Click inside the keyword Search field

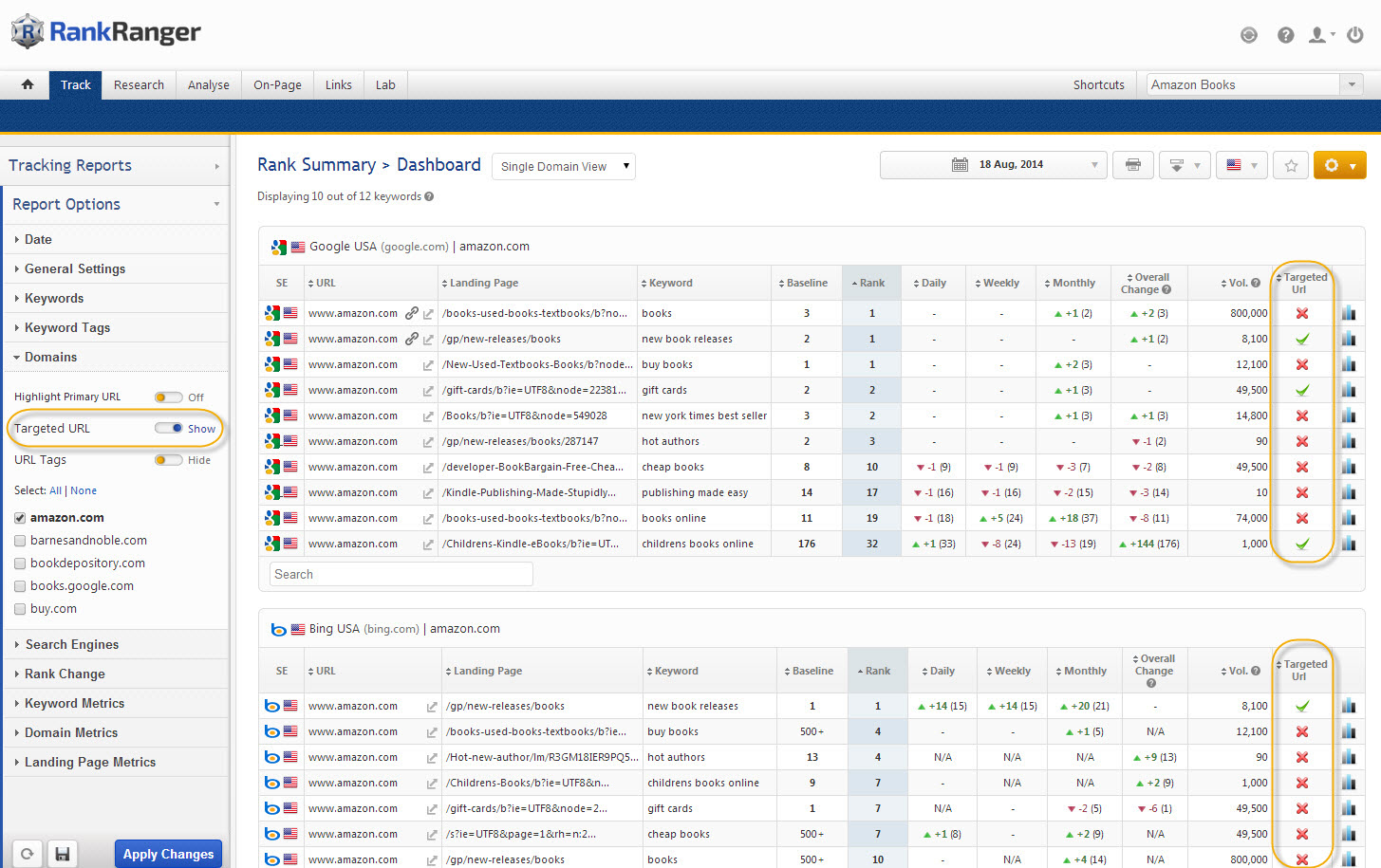[400, 573]
